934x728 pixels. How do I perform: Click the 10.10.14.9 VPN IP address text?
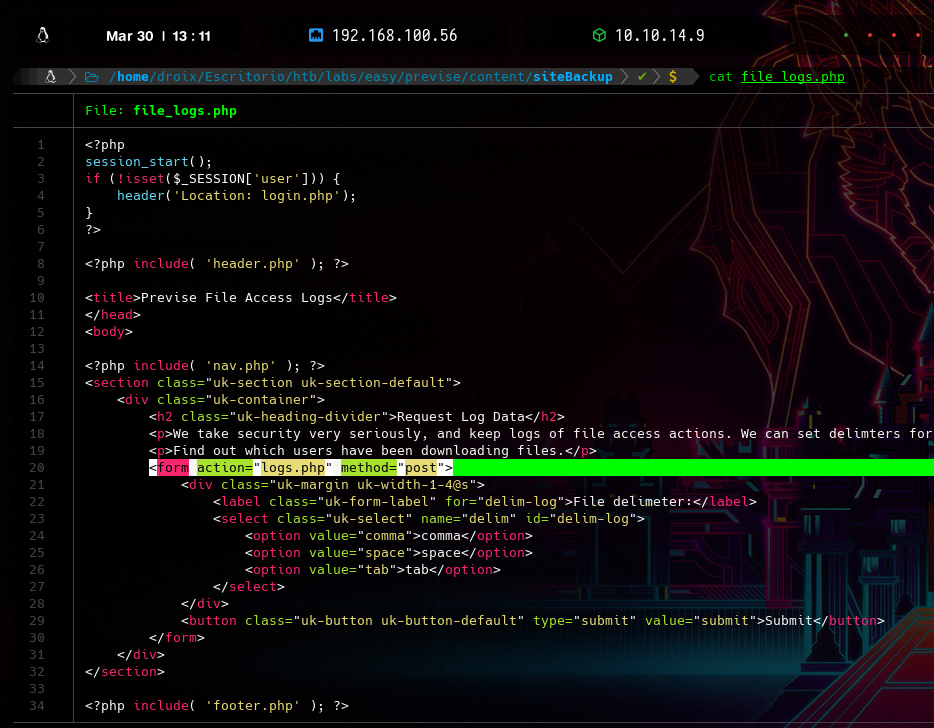[659, 36]
